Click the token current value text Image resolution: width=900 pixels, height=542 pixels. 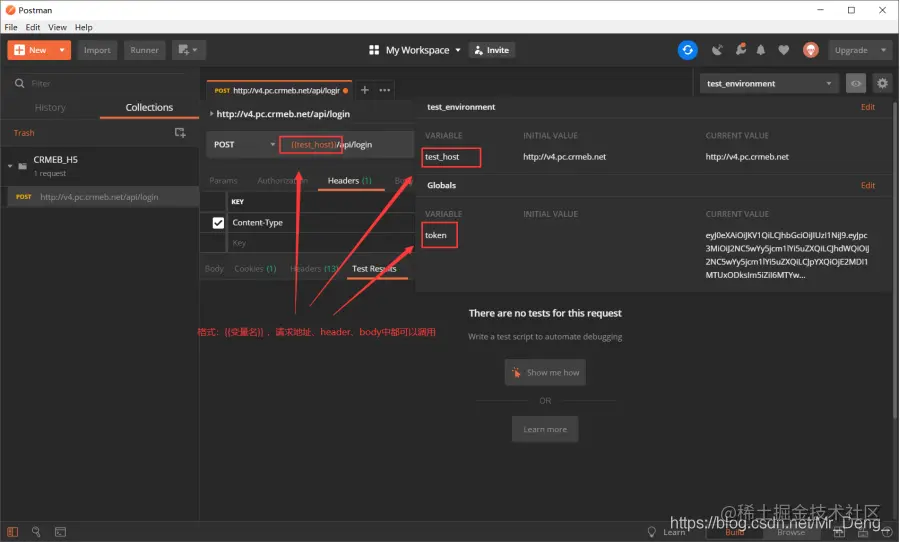pos(787,255)
